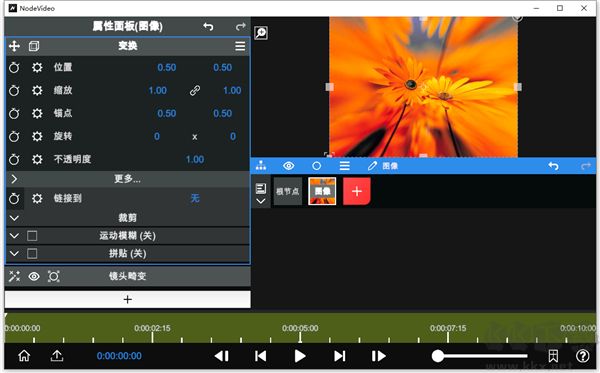The height and width of the screenshot is (373, 600).
Task: Redo in the blue layer bar
Action: coord(585,166)
